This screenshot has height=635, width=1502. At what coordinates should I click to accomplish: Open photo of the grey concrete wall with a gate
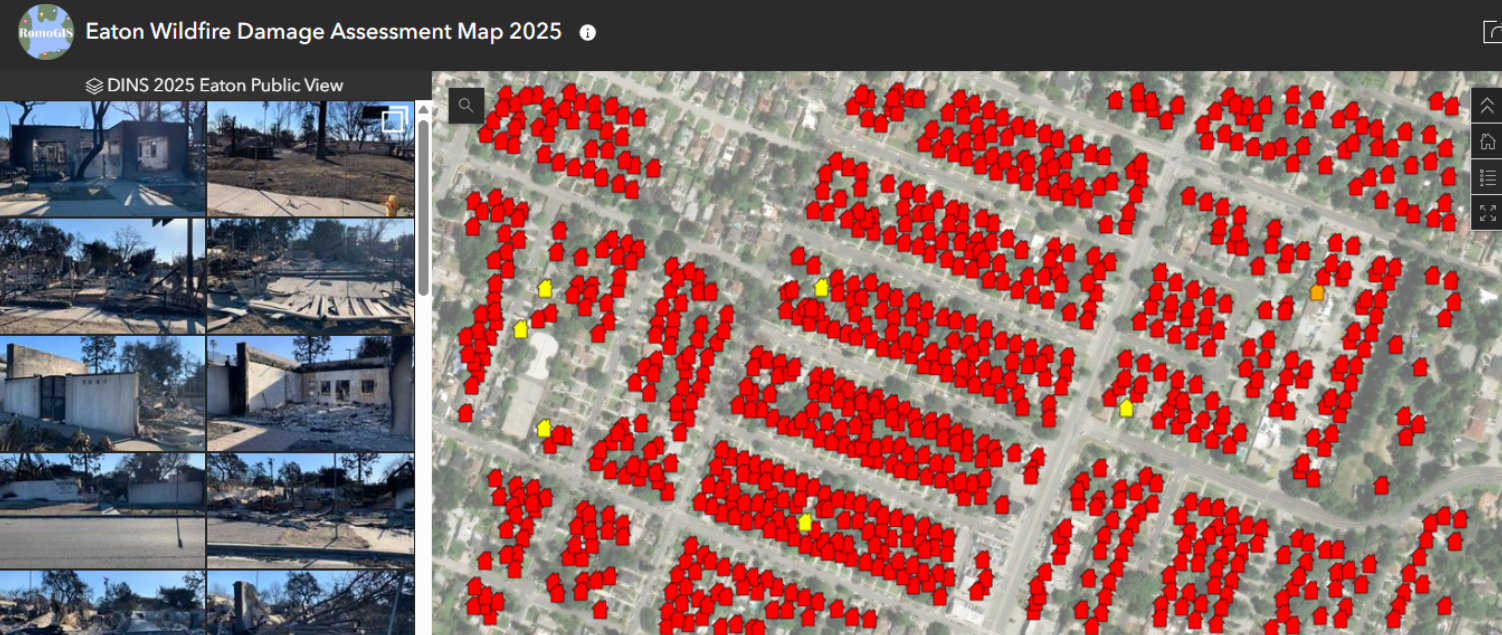[x=102, y=394]
